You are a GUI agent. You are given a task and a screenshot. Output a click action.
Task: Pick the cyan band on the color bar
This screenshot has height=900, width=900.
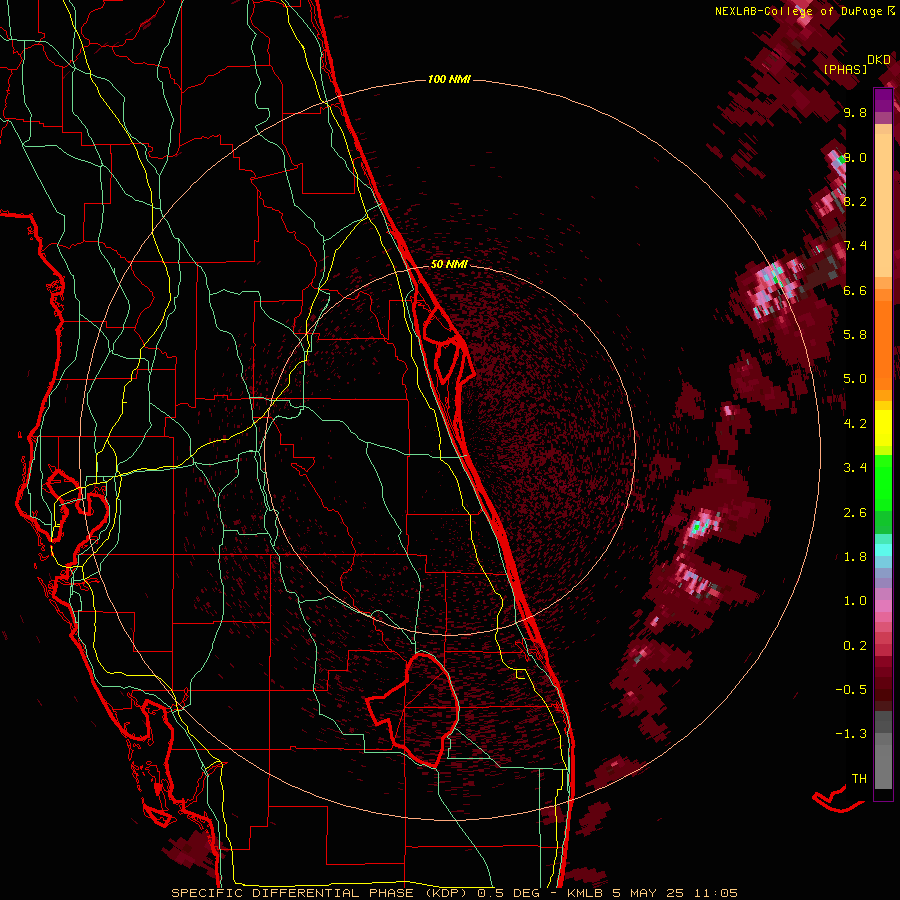pyautogui.click(x=883, y=550)
